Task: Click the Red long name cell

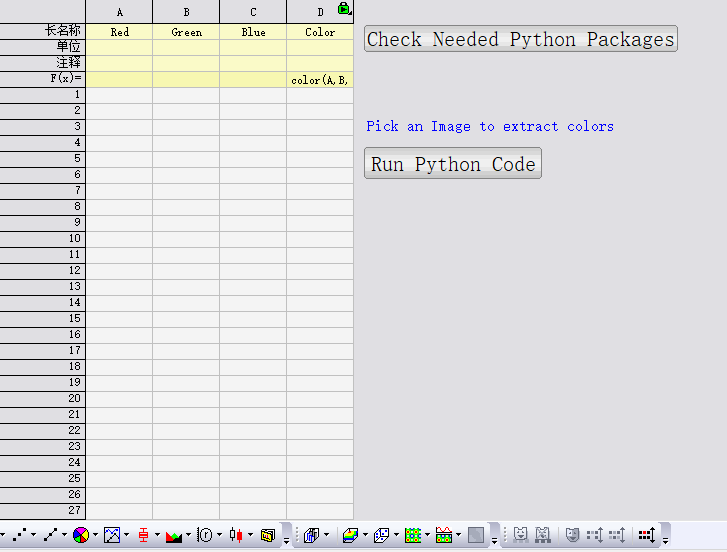Action: click(119, 32)
